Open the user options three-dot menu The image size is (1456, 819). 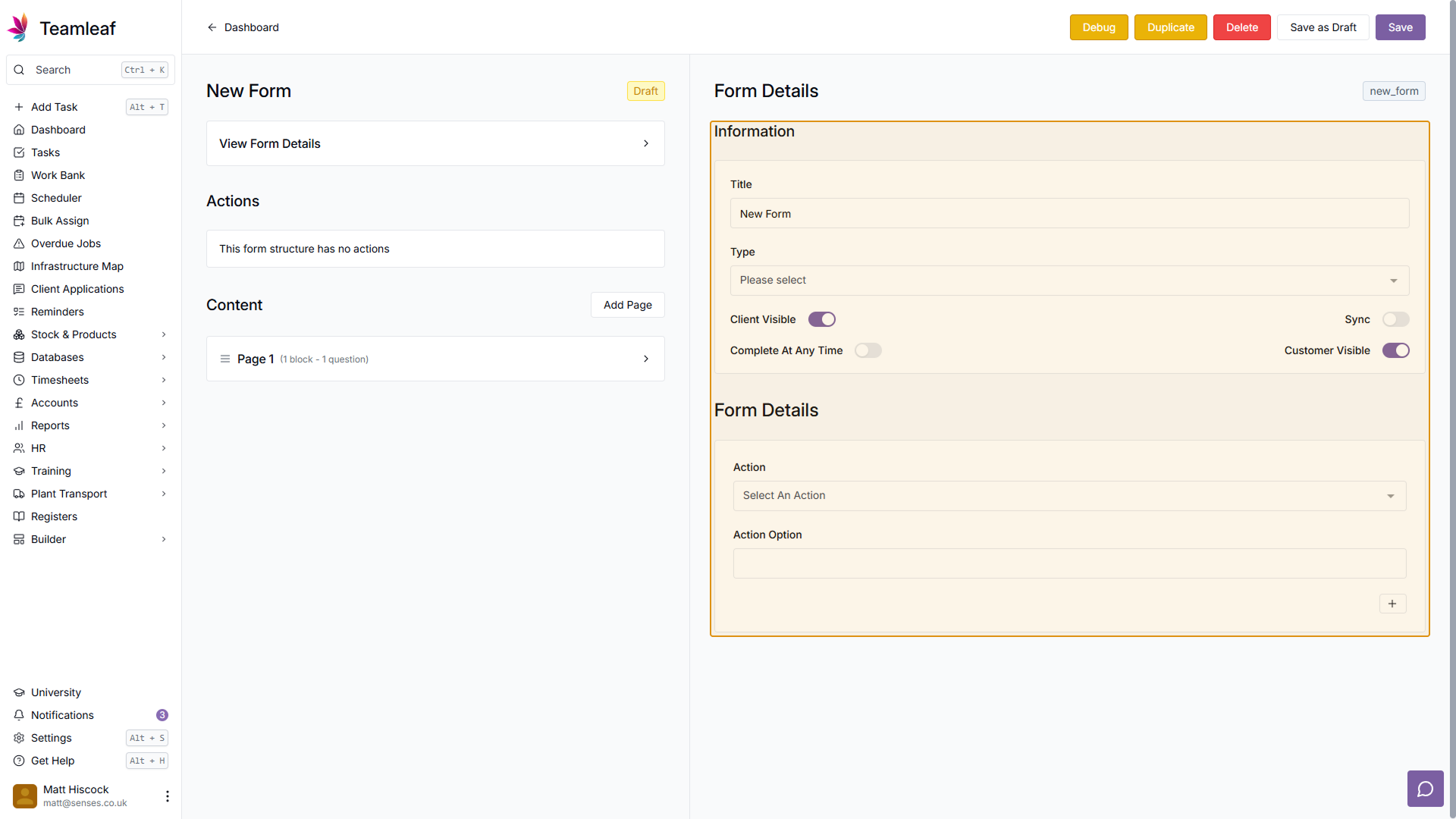(x=167, y=795)
